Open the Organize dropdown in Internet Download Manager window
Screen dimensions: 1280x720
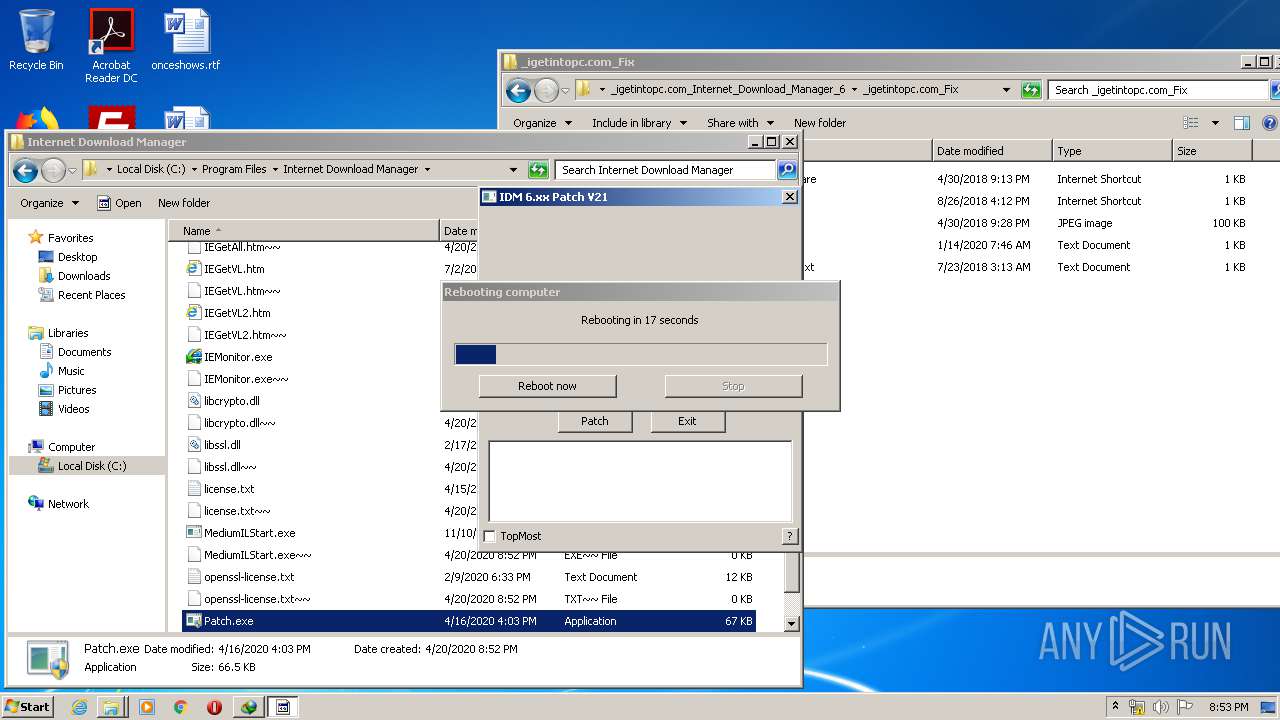pyautogui.click(x=49, y=203)
